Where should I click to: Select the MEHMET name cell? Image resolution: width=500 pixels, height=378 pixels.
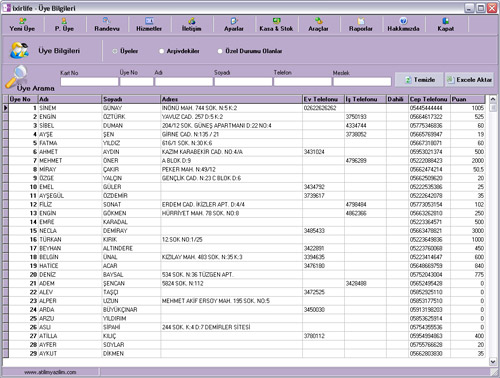(70, 161)
